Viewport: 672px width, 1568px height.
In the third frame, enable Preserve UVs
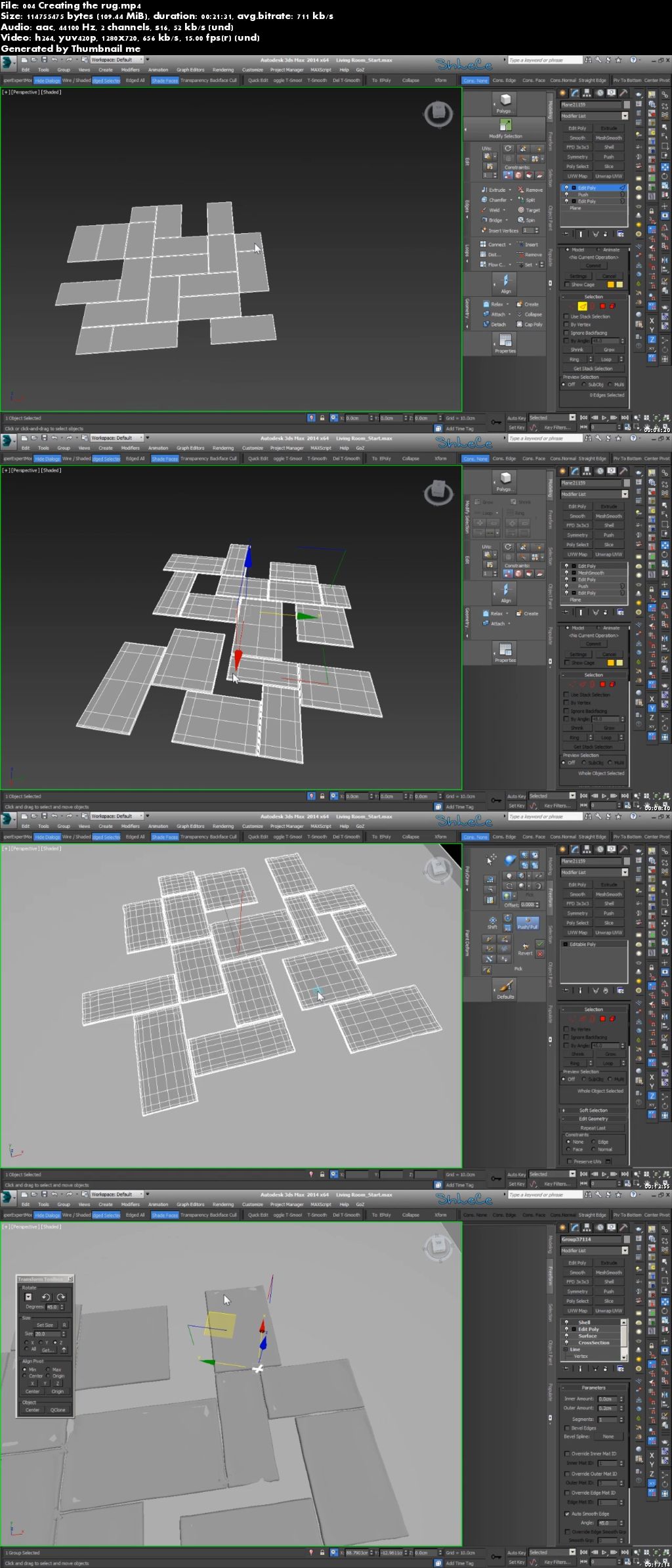[x=583, y=1162]
